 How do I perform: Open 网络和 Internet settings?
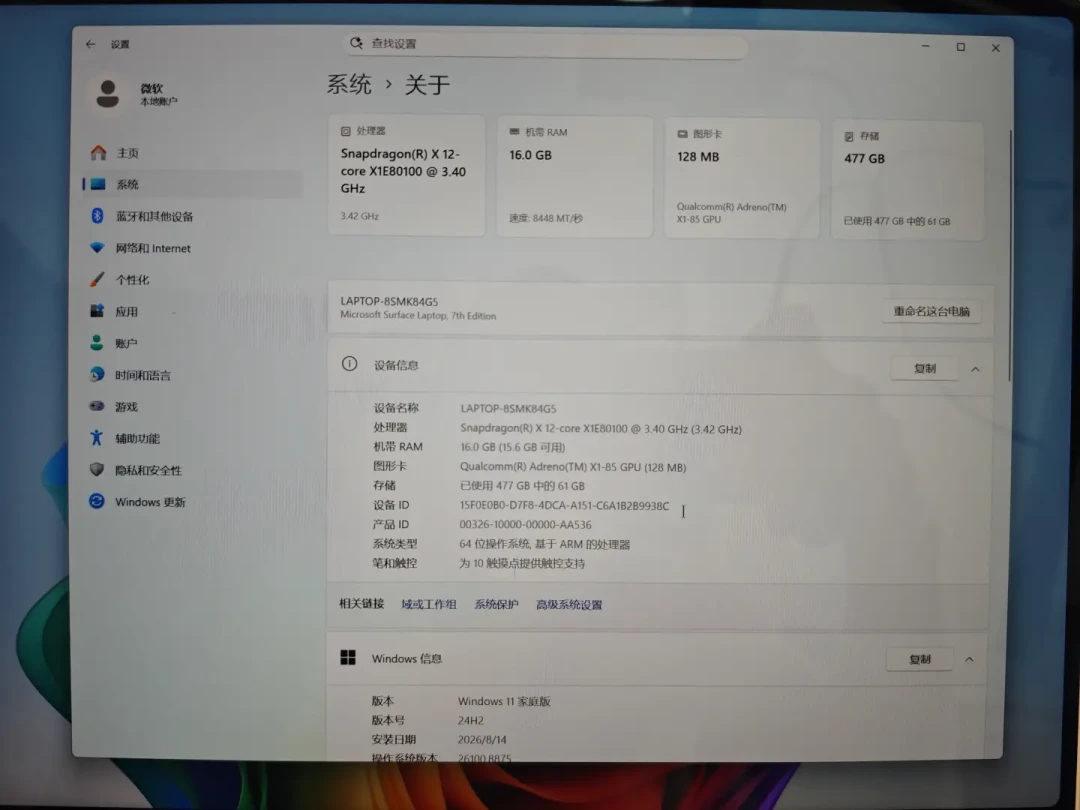coord(193,248)
